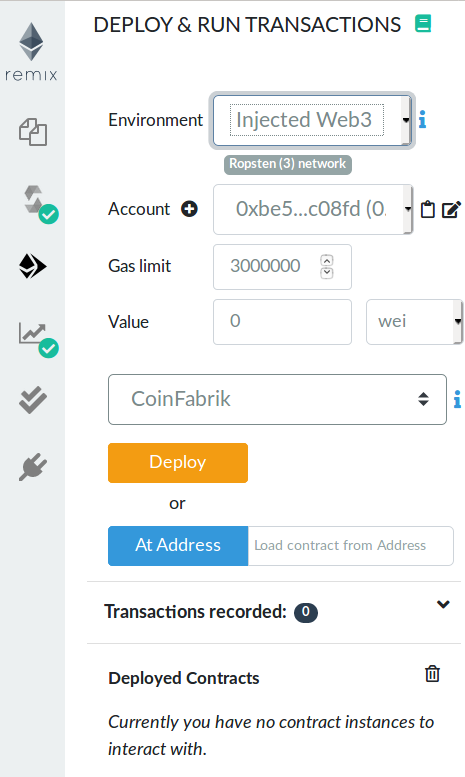Open the Analysis panel chart icon

37,339
